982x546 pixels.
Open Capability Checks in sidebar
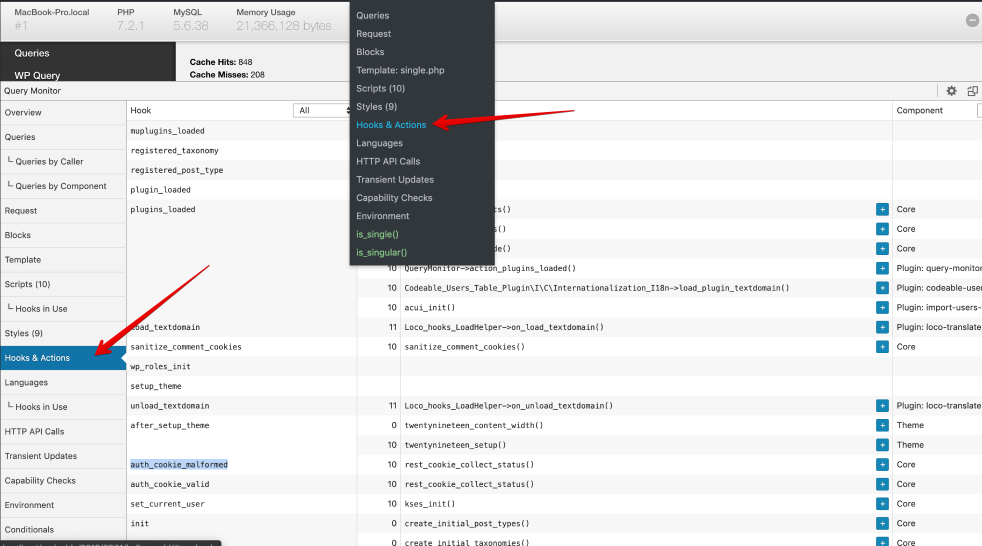(x=63, y=480)
